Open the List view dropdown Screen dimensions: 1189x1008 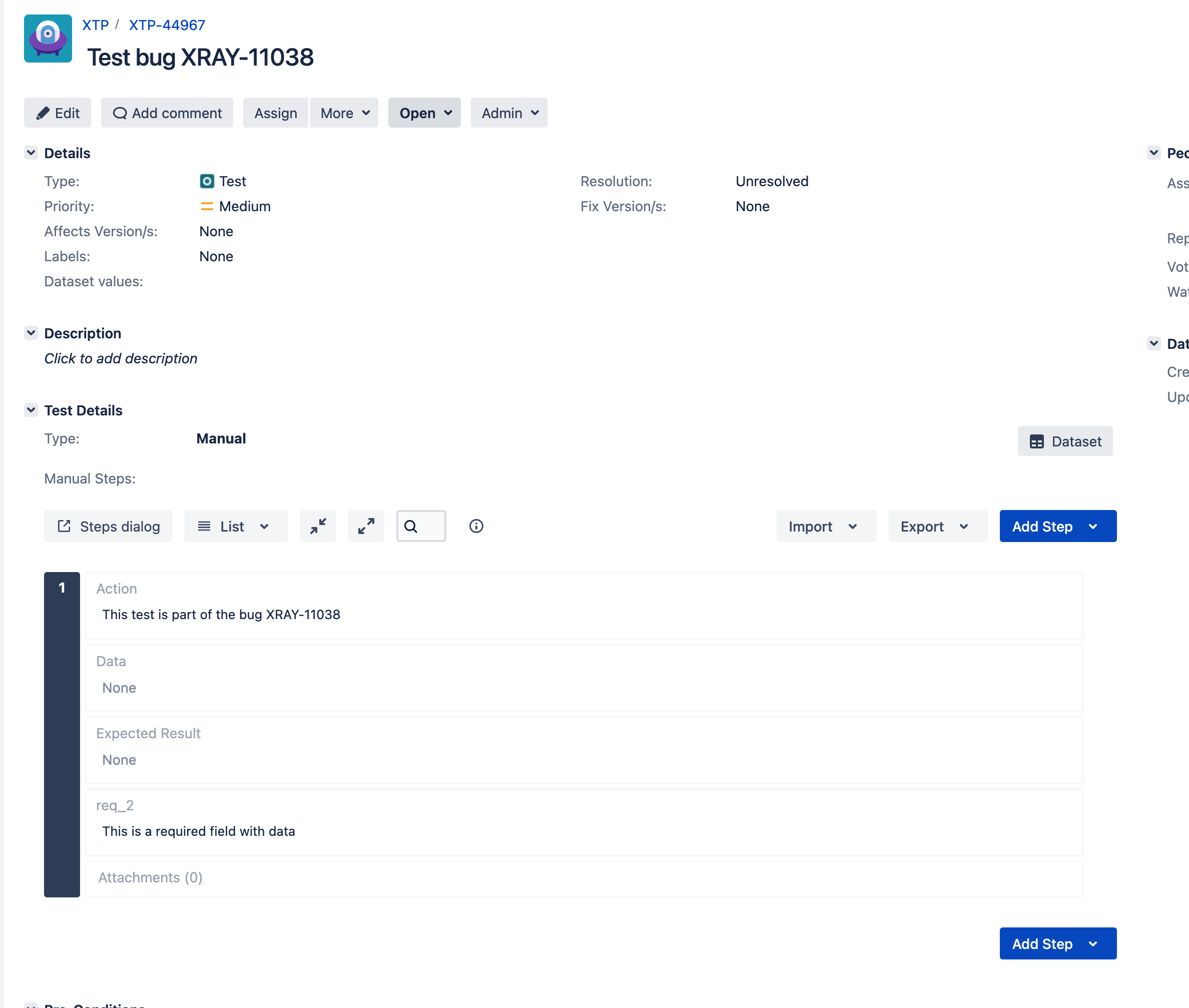click(236, 526)
